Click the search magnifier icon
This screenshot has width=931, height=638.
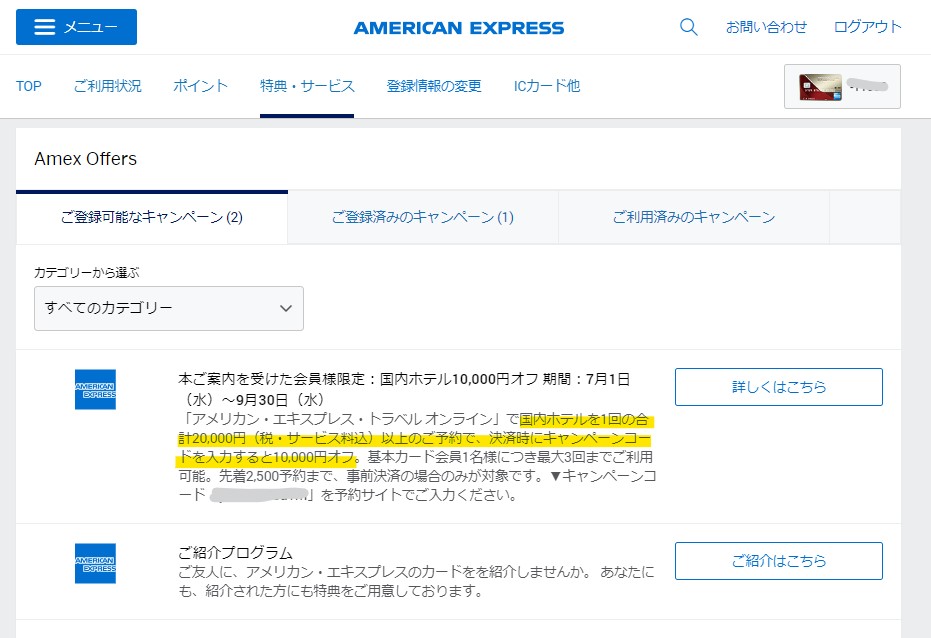point(688,27)
